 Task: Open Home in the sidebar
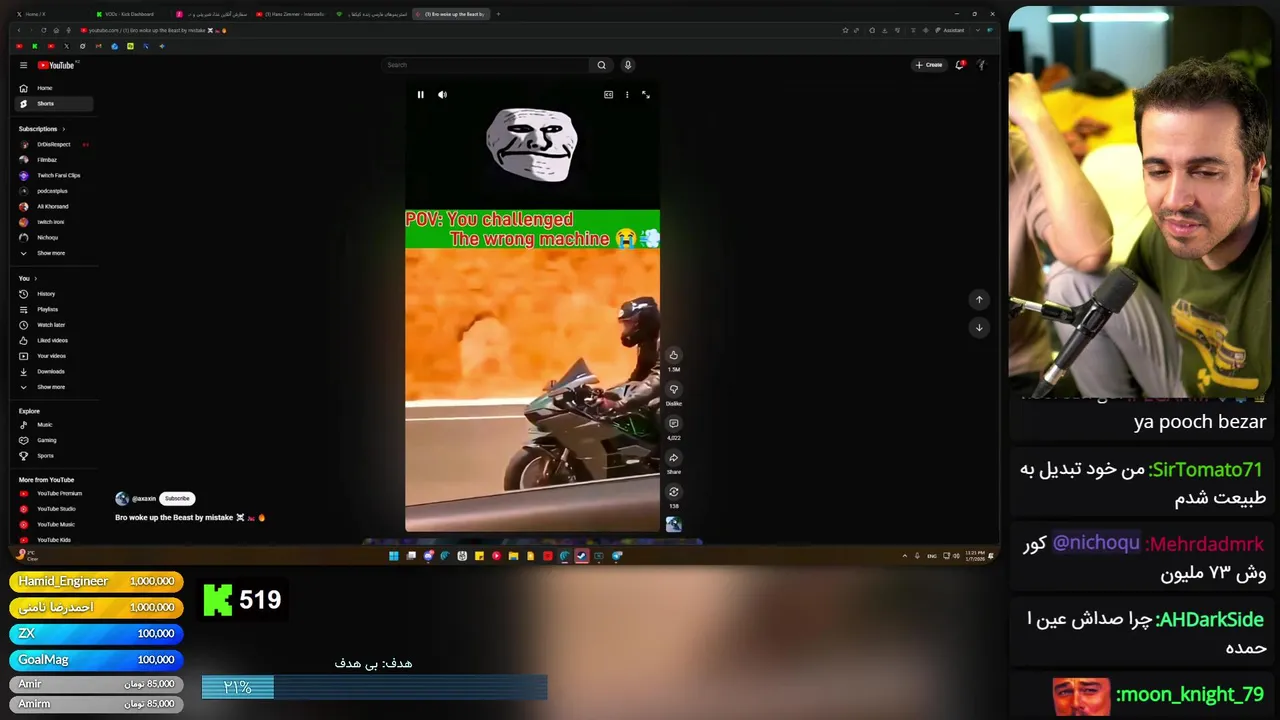[x=55, y=88]
